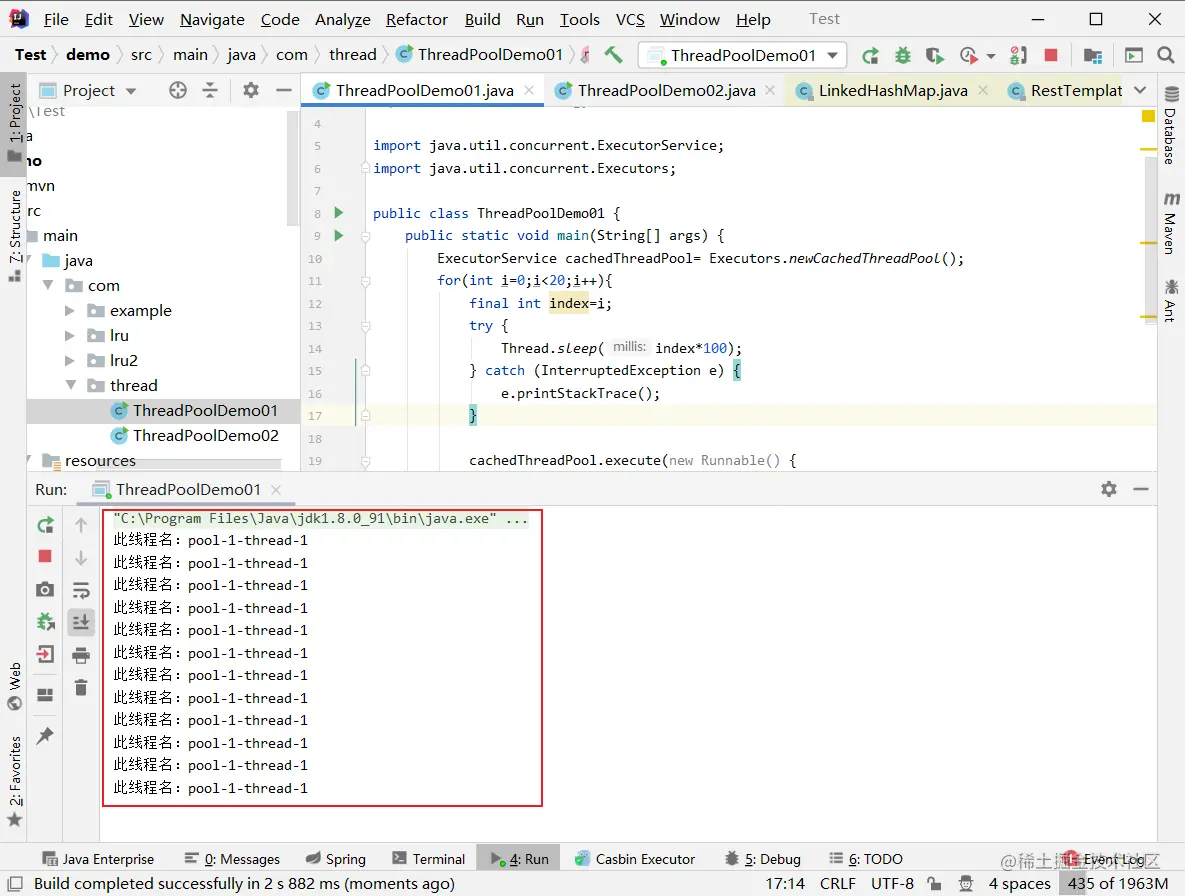Viewport: 1185px width, 896px height.
Task: Click the CRLF line separator entry
Action: (x=837, y=883)
